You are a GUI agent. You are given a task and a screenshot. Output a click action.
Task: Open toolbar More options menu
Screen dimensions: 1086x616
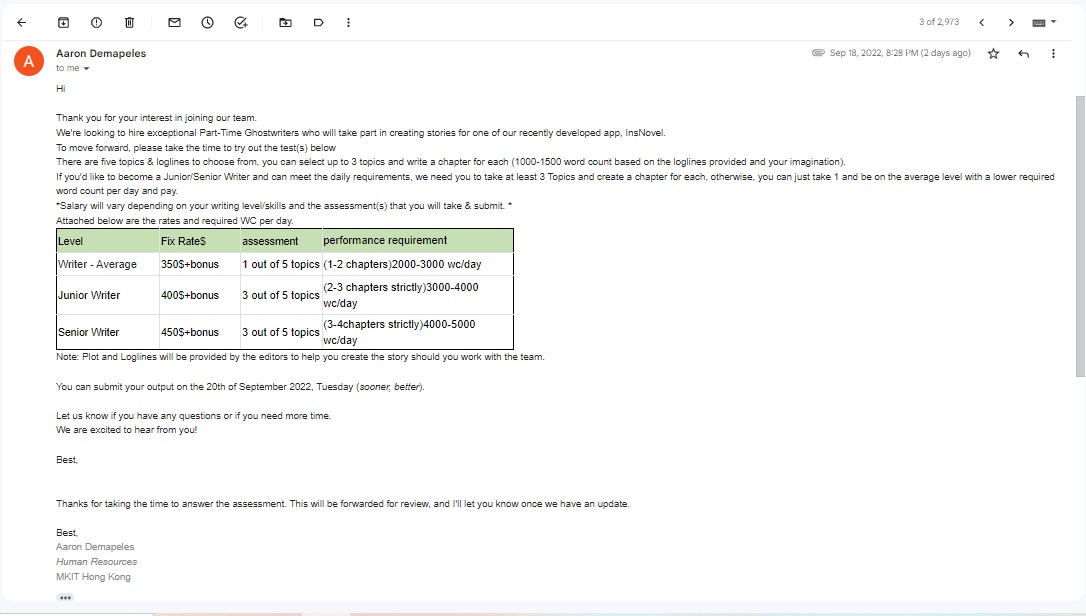pos(348,23)
